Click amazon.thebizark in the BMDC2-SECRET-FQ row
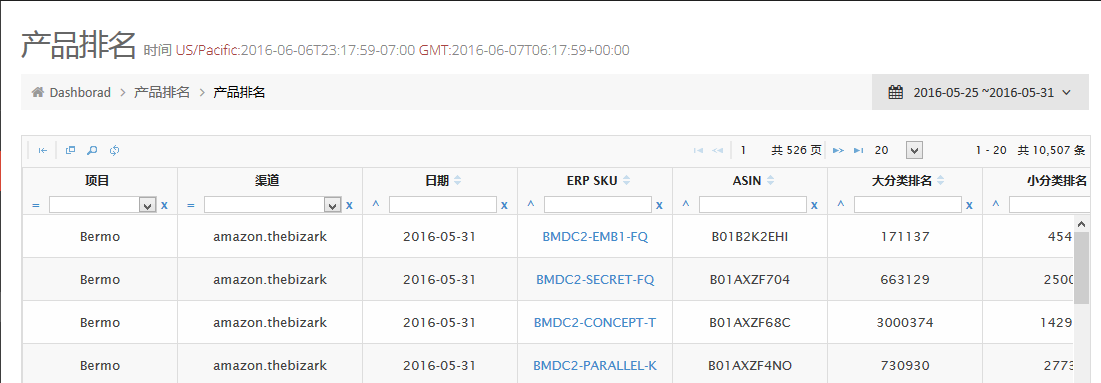The image size is (1101, 383). tap(270, 280)
